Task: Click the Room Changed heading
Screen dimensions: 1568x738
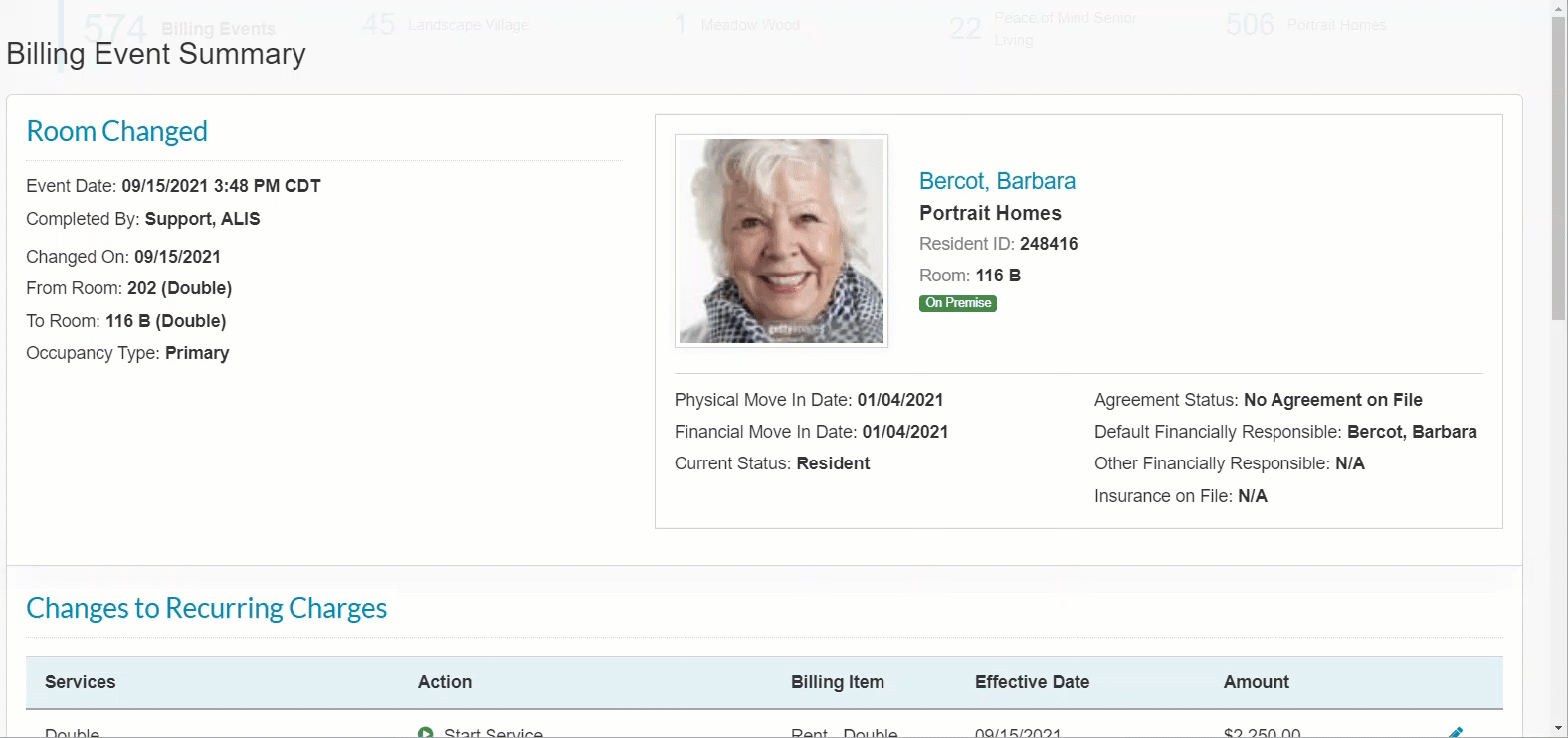Action: (x=116, y=131)
